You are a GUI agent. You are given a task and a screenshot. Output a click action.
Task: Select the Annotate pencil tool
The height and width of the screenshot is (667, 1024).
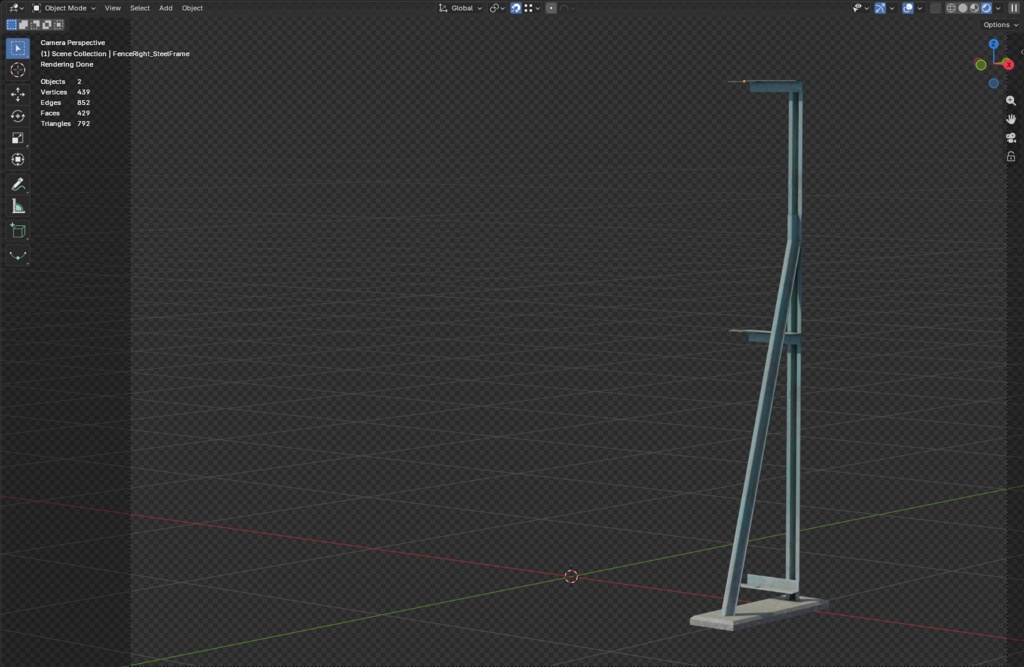click(18, 185)
